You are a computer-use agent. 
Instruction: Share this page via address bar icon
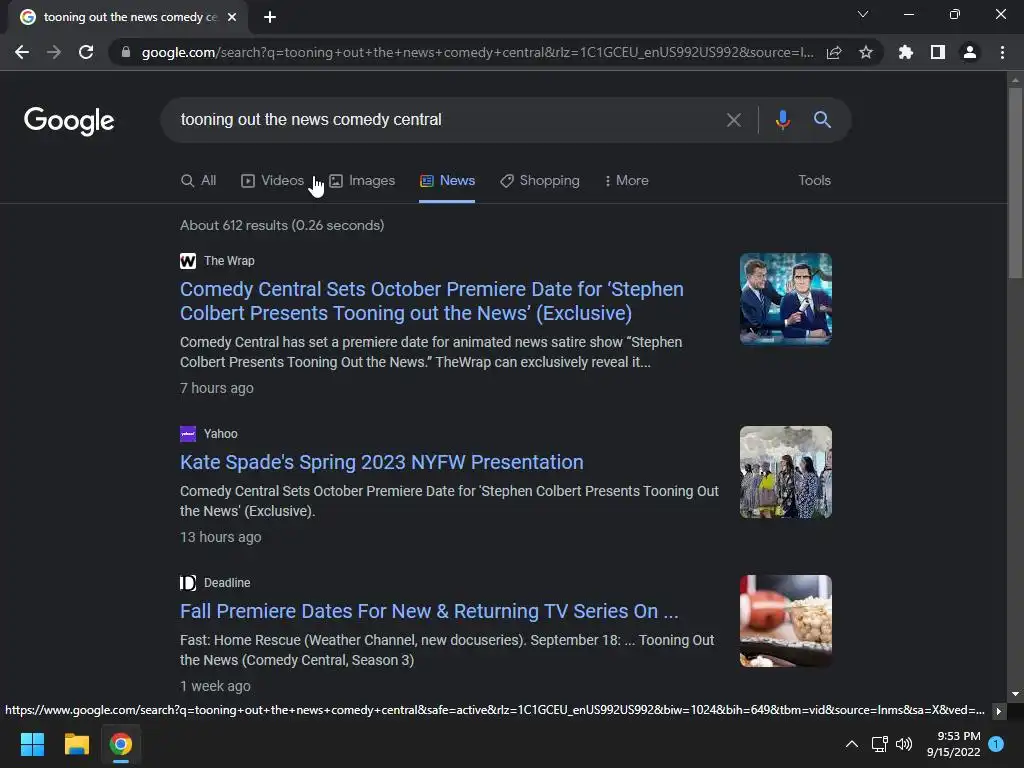(x=834, y=52)
